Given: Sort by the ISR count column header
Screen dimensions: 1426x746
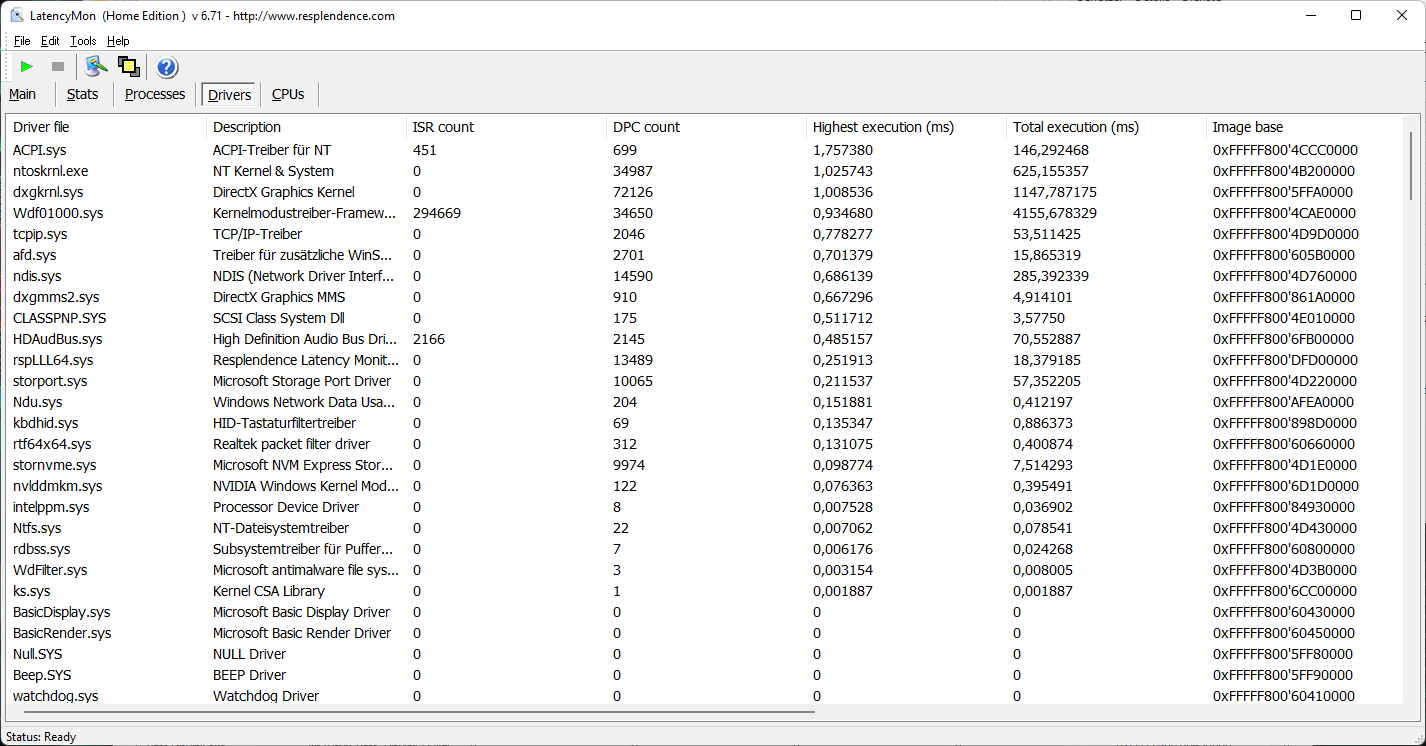Looking at the screenshot, I should pos(506,127).
